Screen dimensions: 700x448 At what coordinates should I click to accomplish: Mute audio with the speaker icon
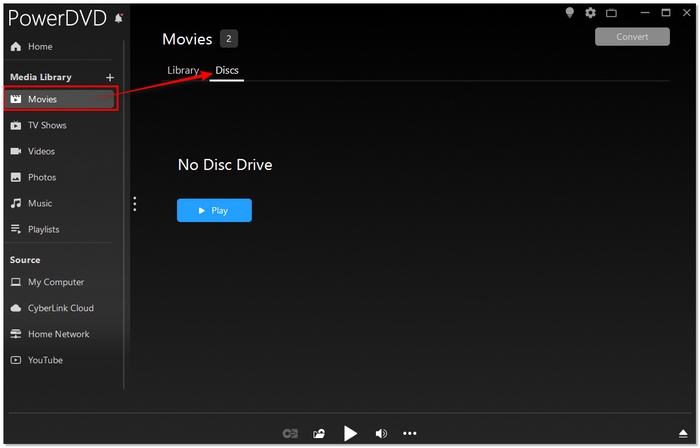(381, 433)
